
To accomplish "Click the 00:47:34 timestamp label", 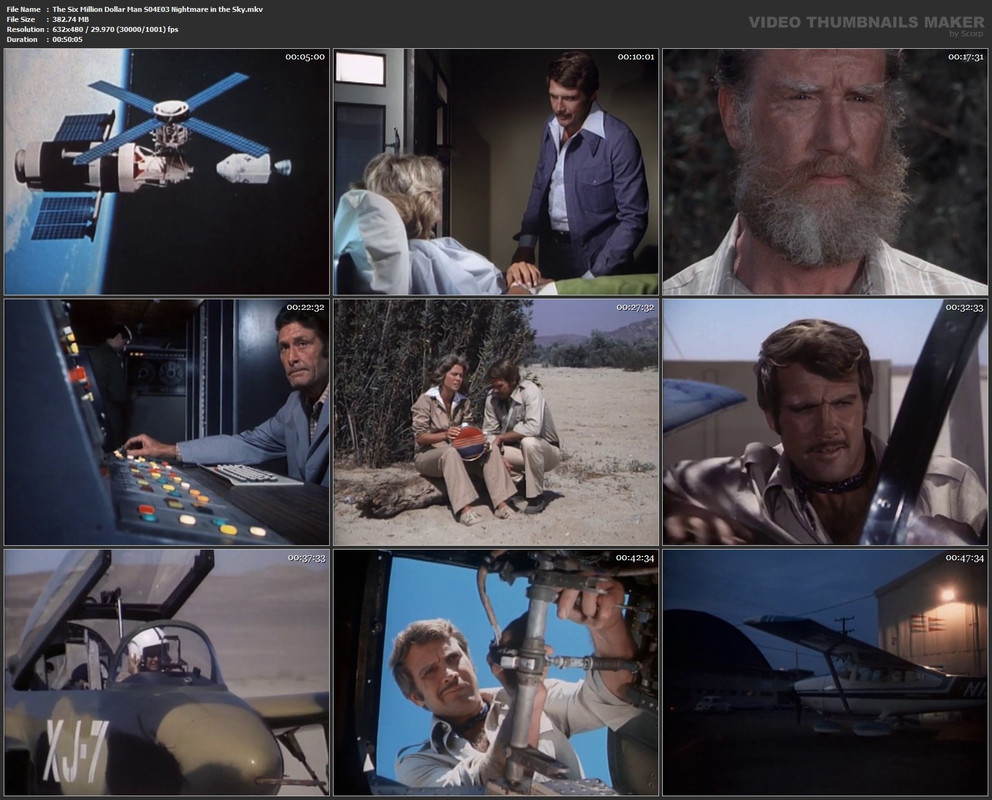I will (x=965, y=558).
